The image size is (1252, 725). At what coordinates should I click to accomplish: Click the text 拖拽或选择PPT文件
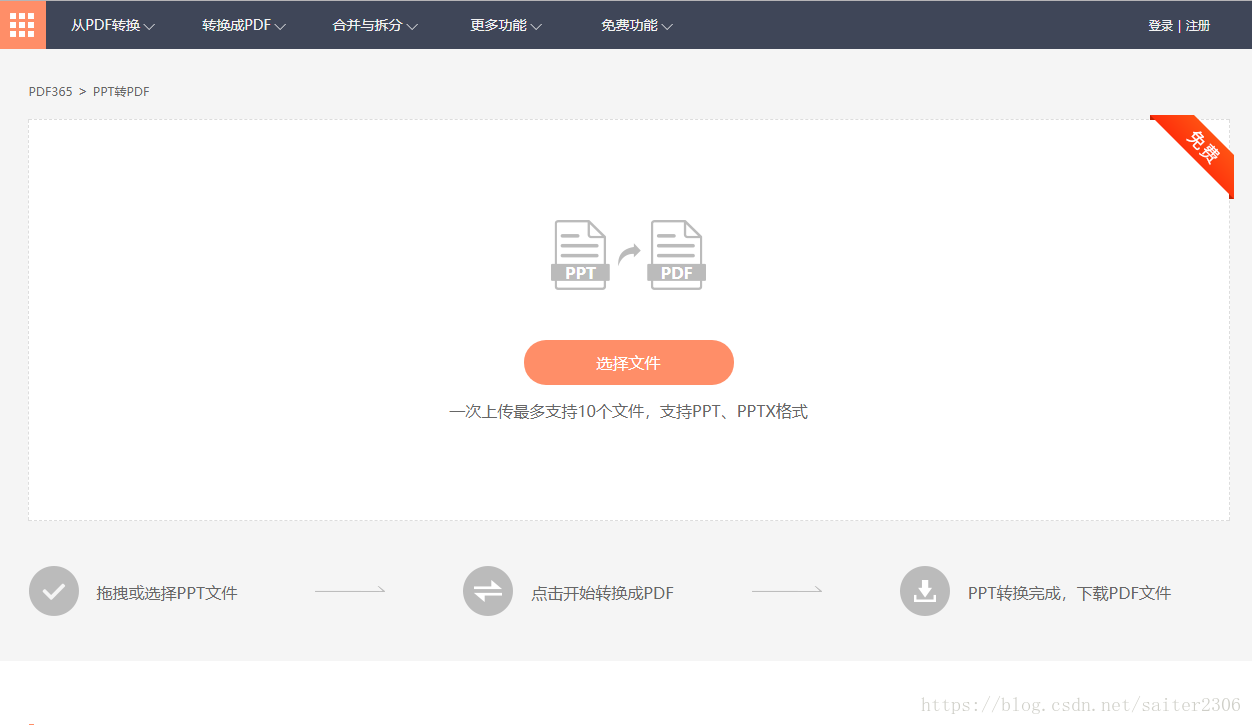pyautogui.click(x=167, y=593)
